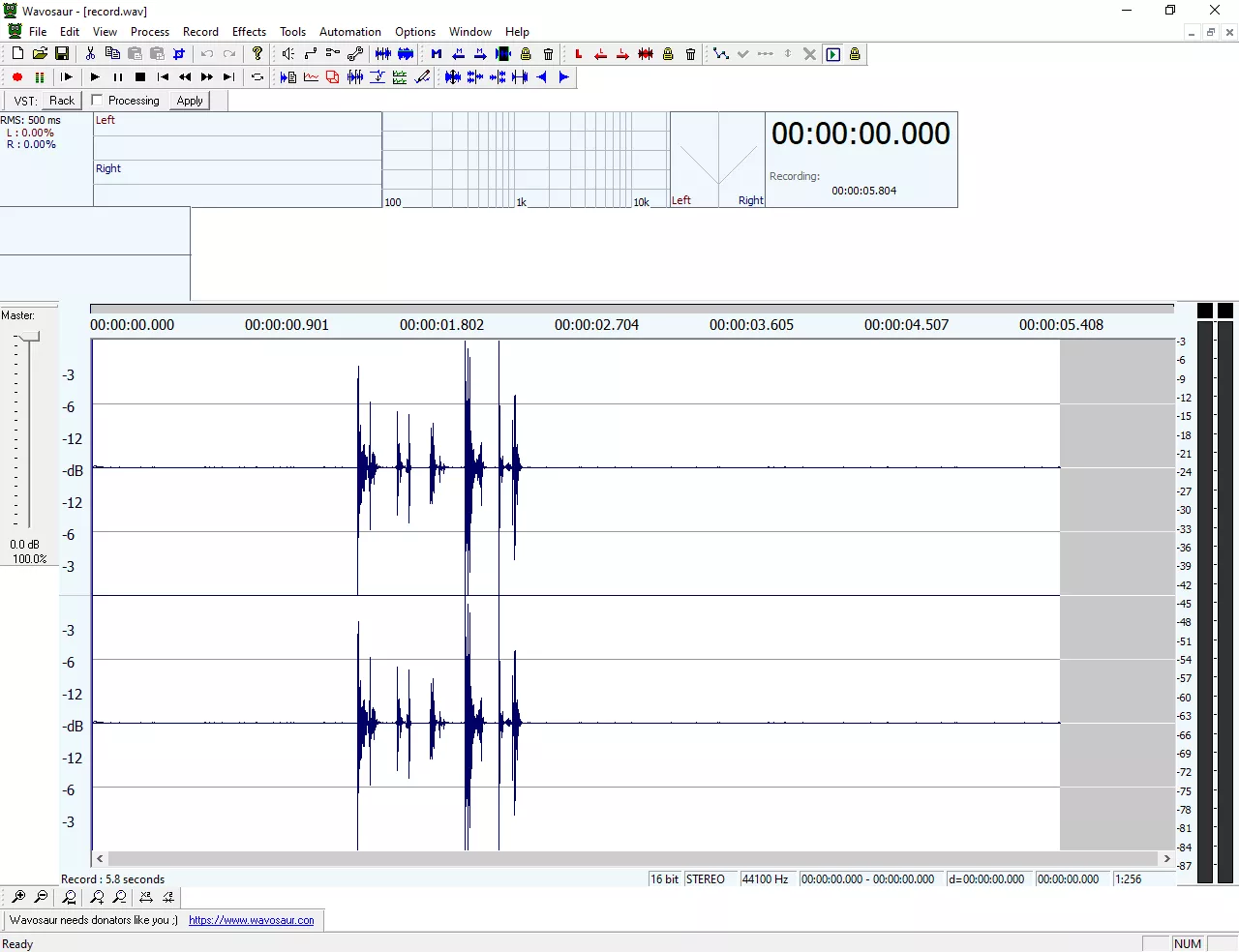Click the blue crop/trim icon
Viewport: 1239px width, 952px height.
pyautogui.click(x=179, y=54)
